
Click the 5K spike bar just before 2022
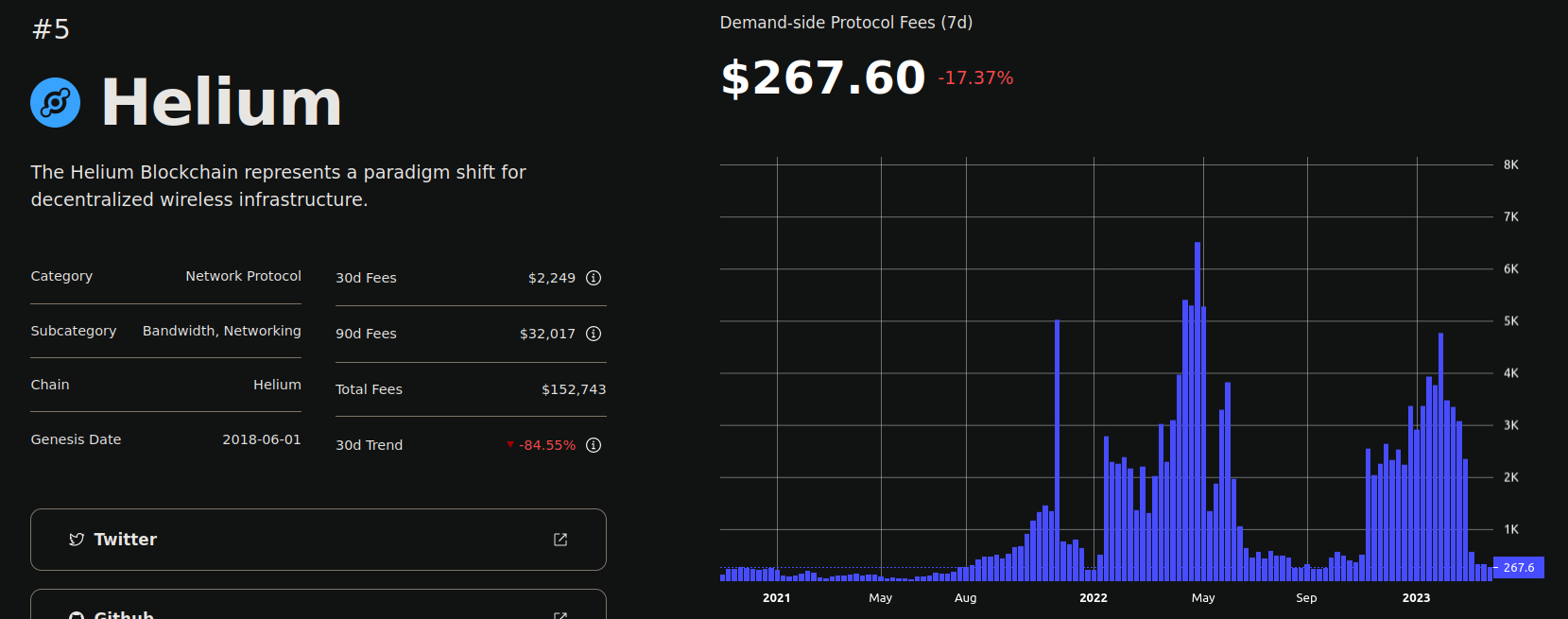[1057, 450]
